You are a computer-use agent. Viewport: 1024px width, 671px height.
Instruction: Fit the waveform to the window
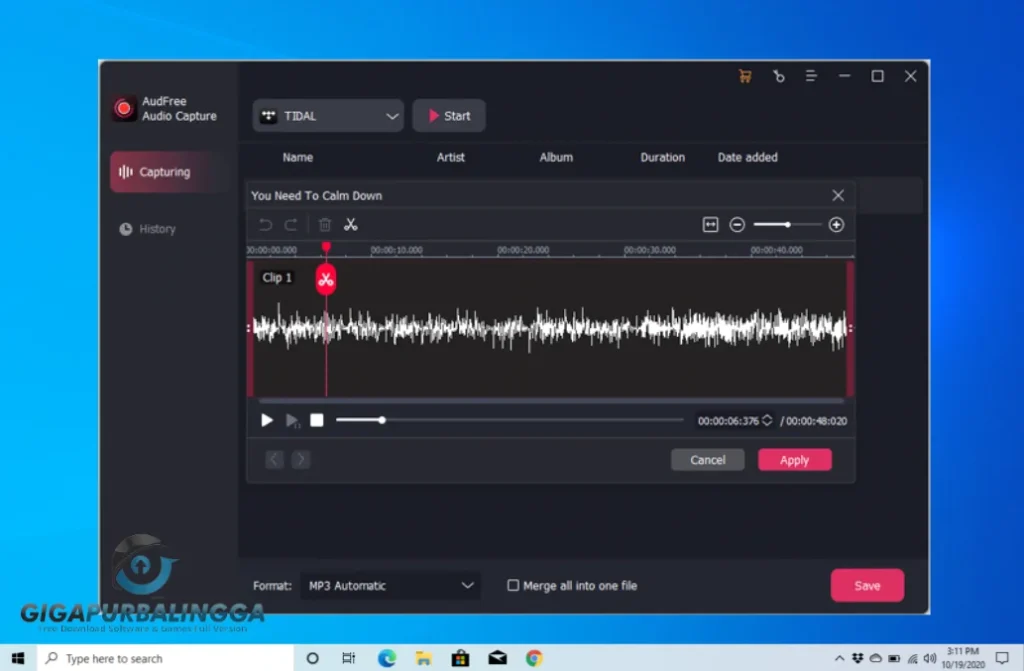tap(712, 224)
